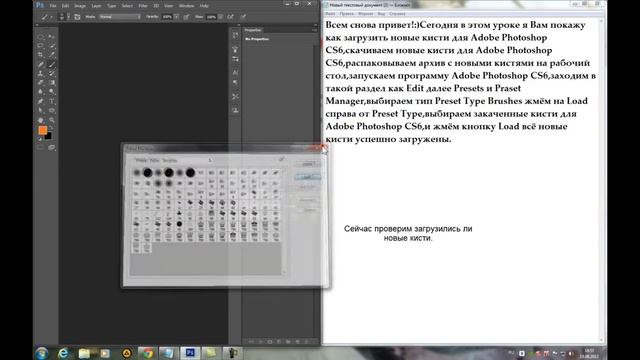Viewport: 640px width, 360px height.
Task: Open the blending Mode dropdown
Action: 120,17
